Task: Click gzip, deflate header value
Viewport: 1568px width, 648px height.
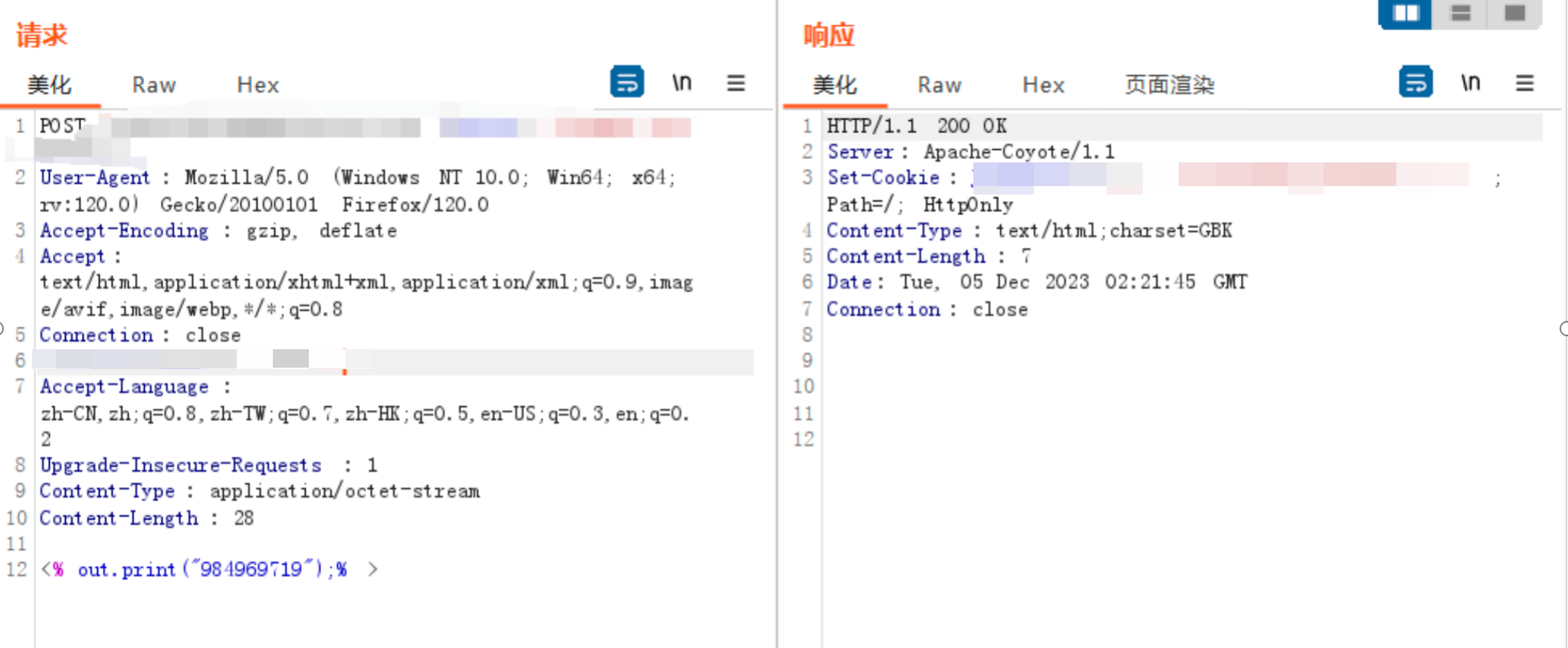Action: tap(322, 231)
